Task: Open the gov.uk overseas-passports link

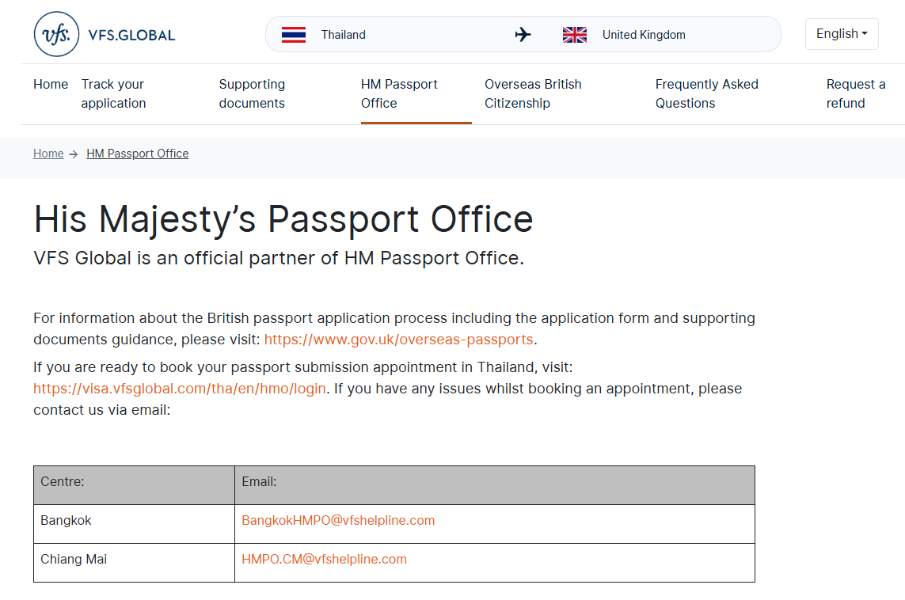Action: (398, 339)
